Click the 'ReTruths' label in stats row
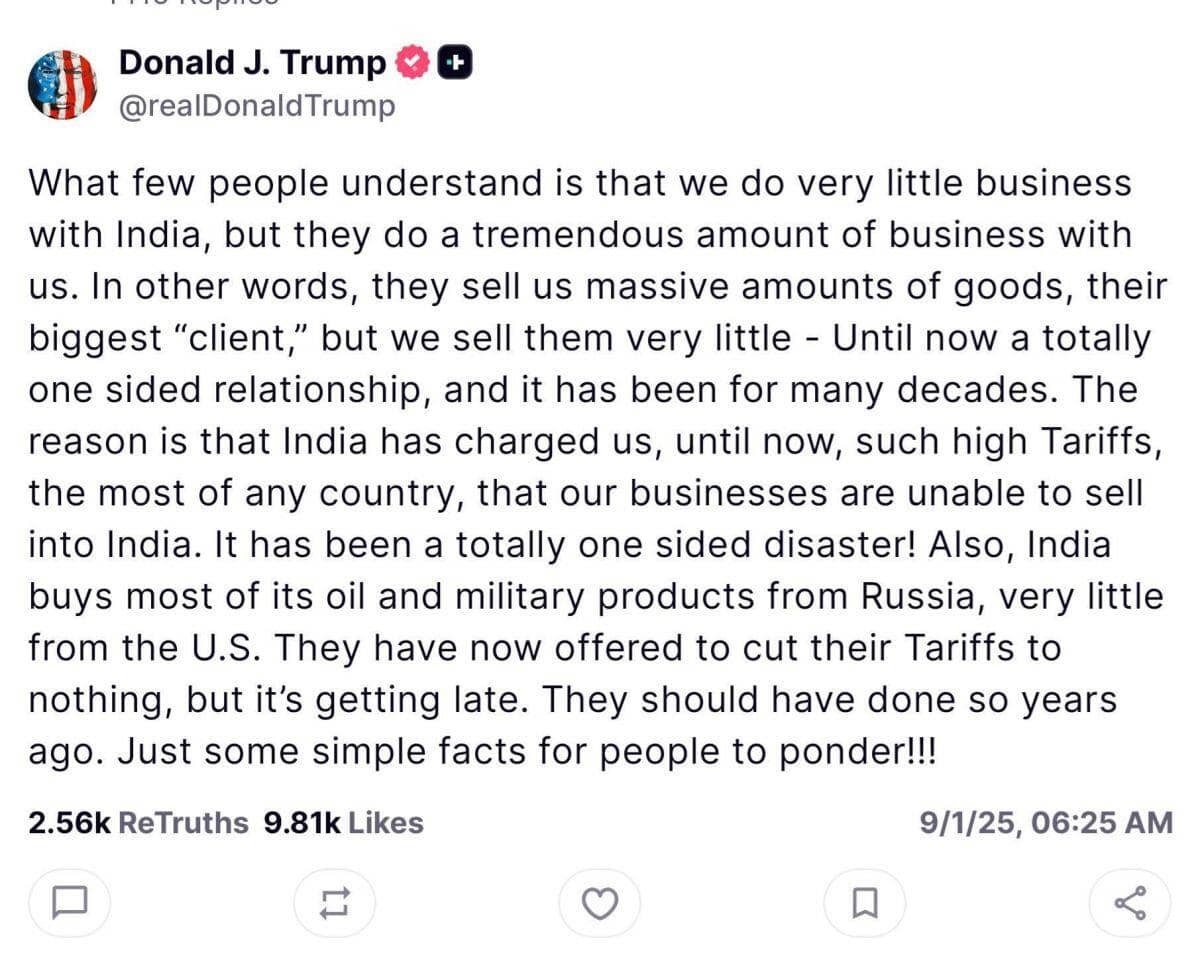This screenshot has height=959, width=1200. coord(182,823)
